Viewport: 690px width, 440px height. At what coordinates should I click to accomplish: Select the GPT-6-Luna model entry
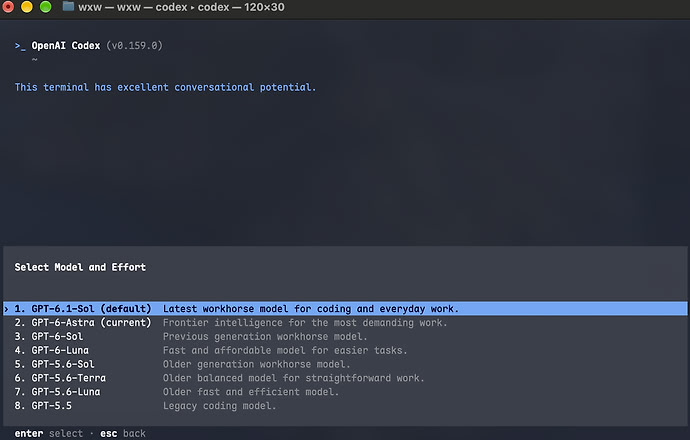pyautogui.click(x=345, y=350)
